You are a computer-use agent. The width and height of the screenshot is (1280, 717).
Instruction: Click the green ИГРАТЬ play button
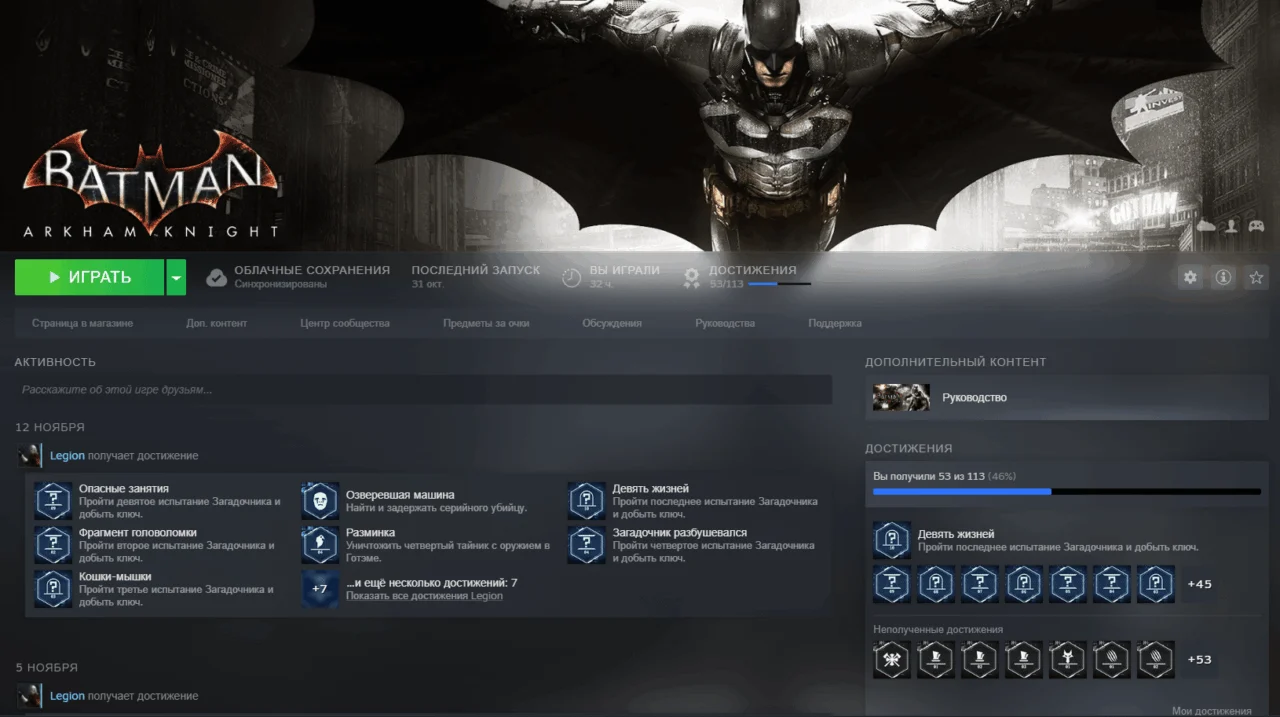(x=89, y=277)
